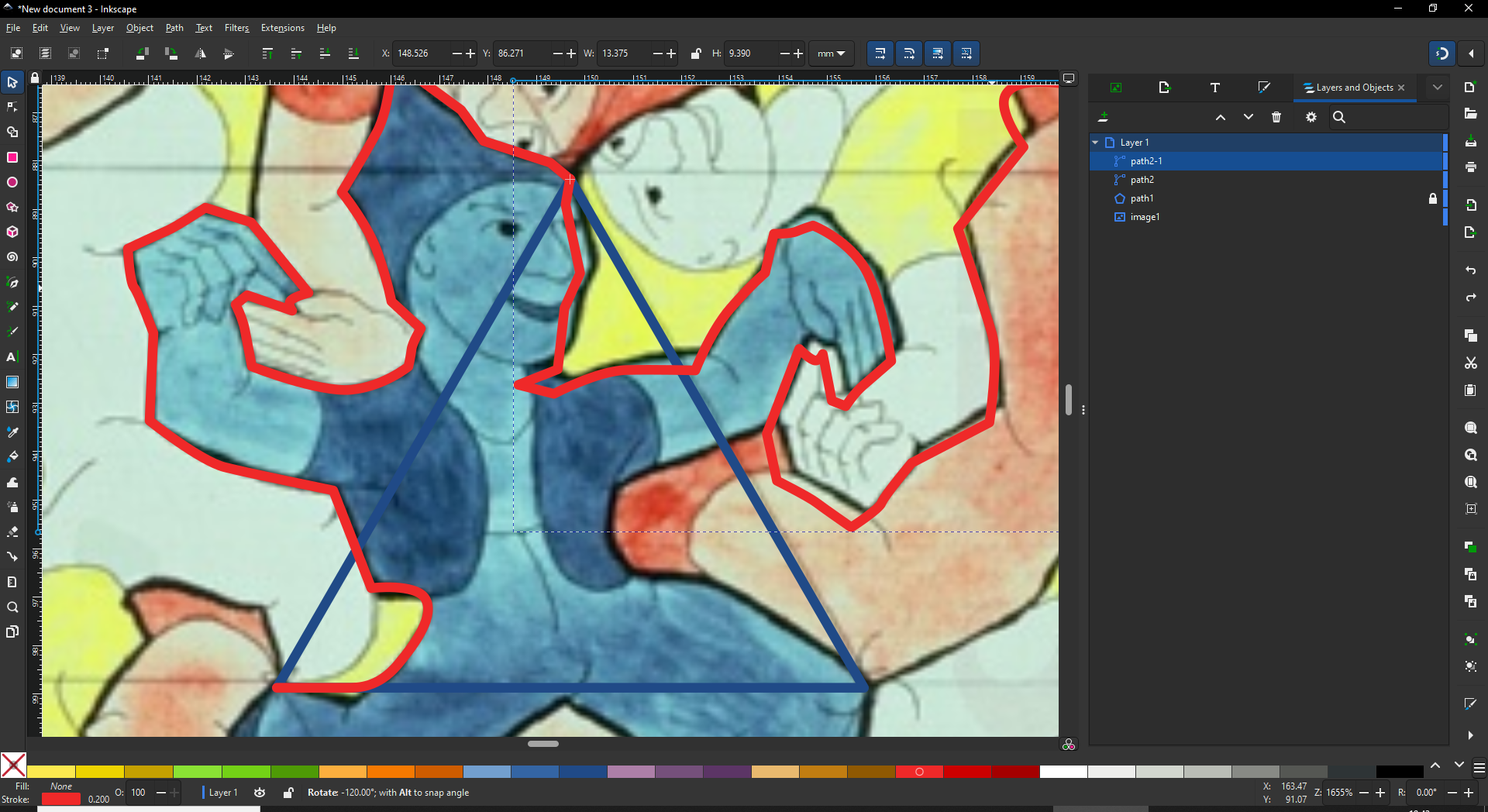Open layers panel settings gear

(x=1311, y=117)
